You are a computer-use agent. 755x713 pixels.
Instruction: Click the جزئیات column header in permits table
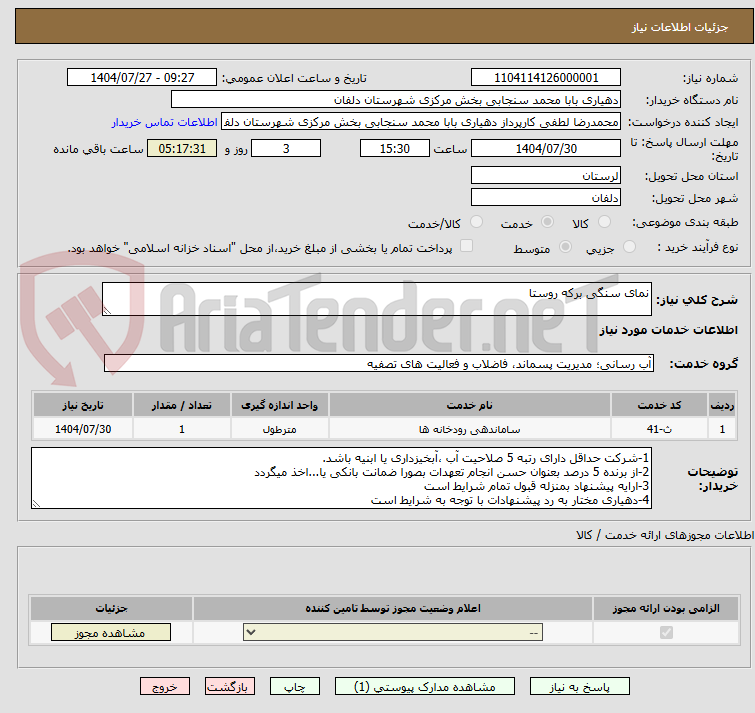pyautogui.click(x=111, y=608)
